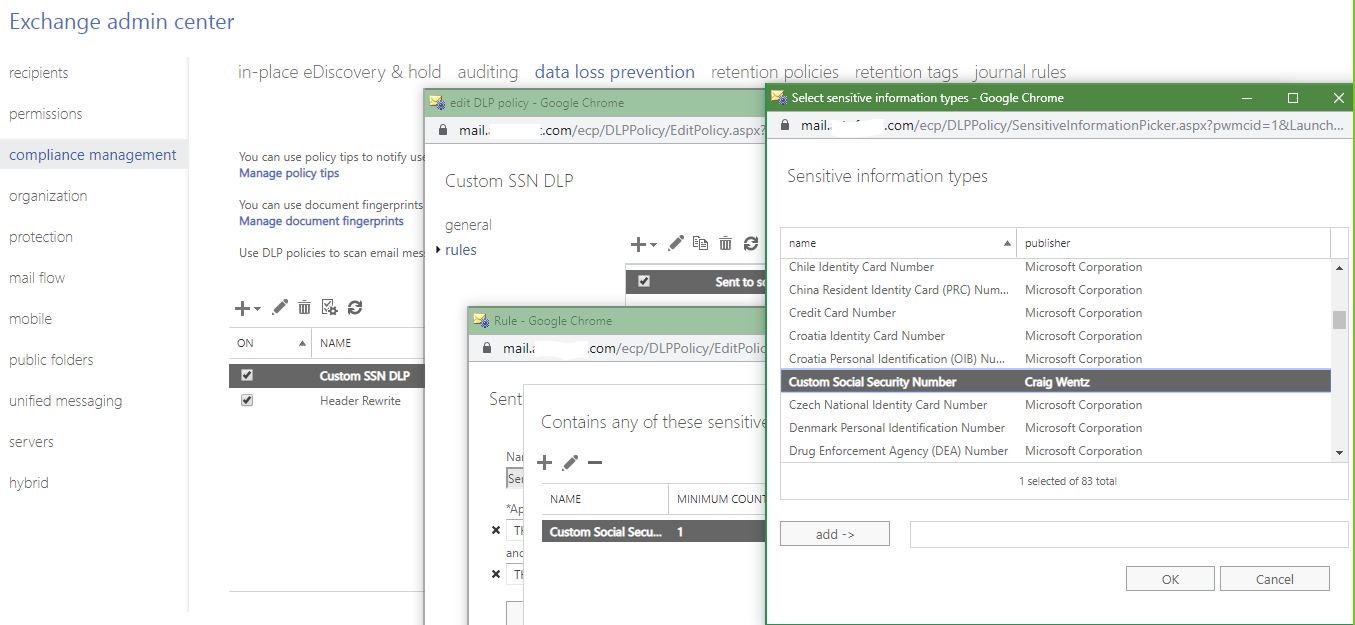Click the search input beside the add button
1355x625 pixels.
[1126, 533]
